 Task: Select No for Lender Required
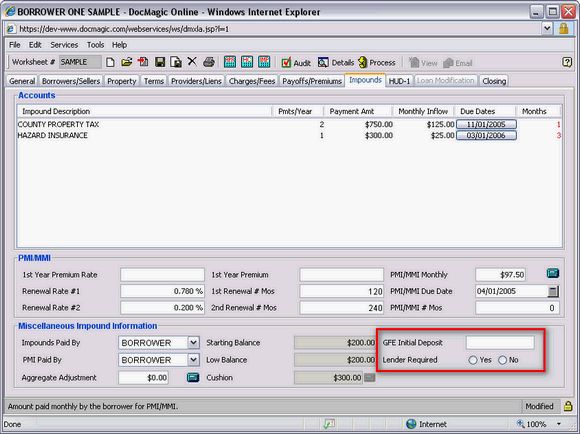point(502,360)
